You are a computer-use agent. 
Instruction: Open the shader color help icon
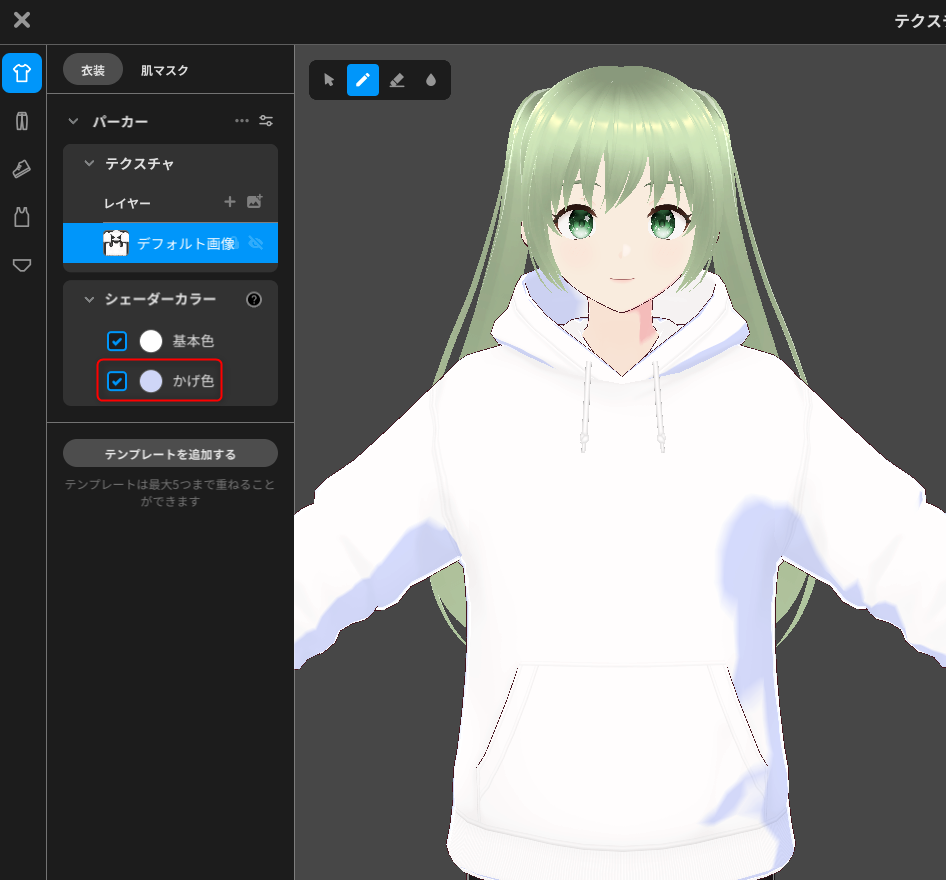pyautogui.click(x=254, y=298)
